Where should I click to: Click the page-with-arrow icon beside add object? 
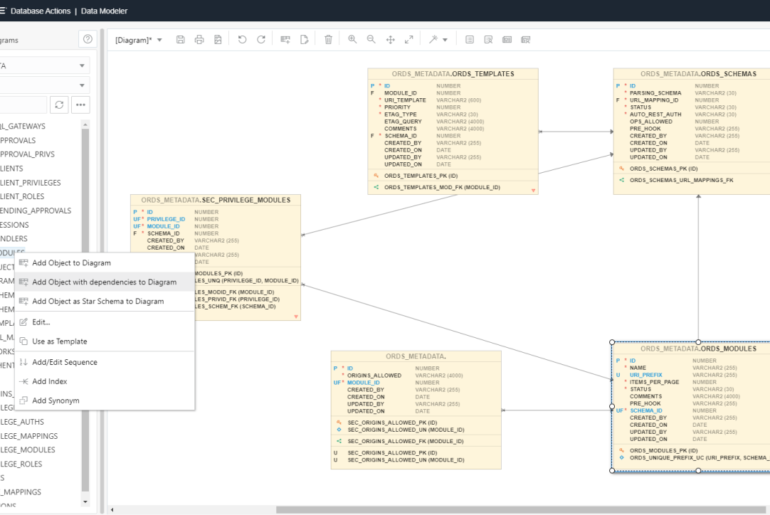304,40
